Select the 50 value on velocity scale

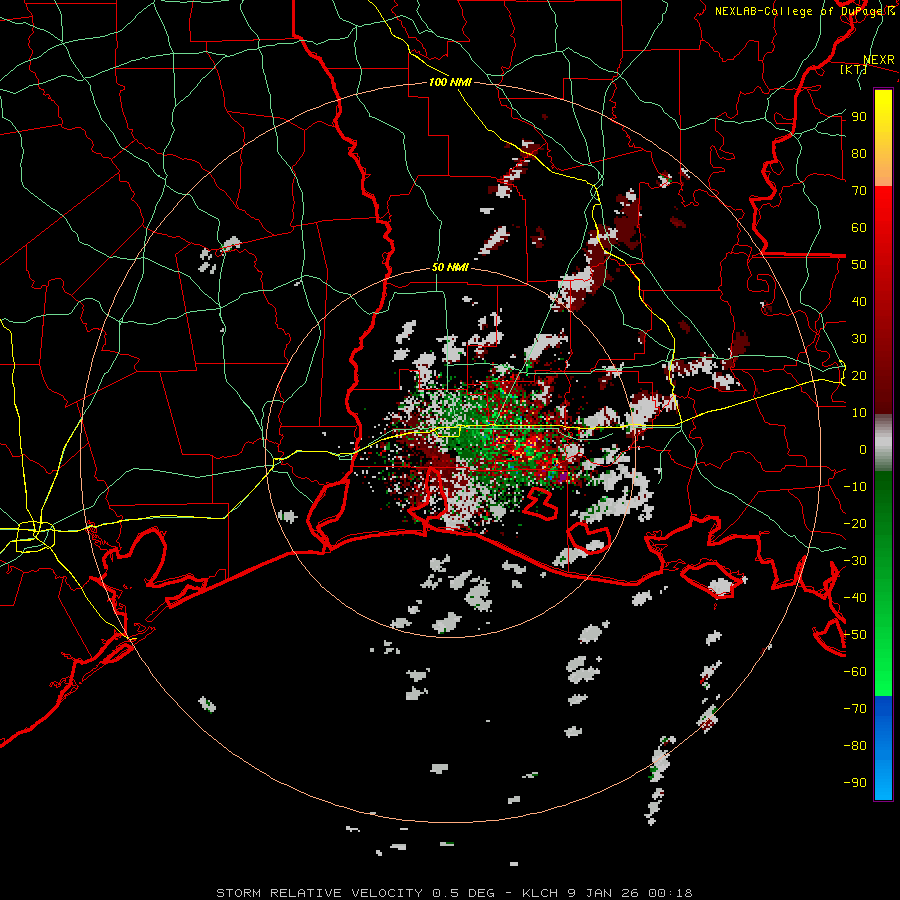coord(859,265)
